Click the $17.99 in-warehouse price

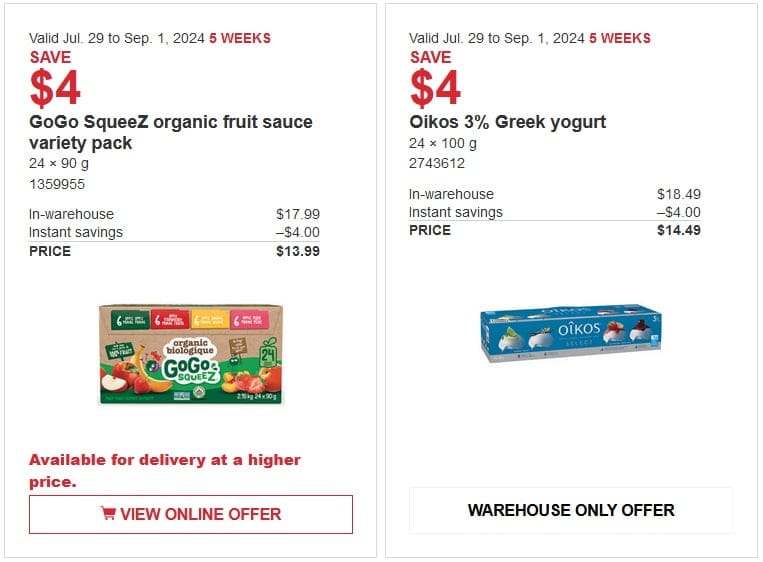pyautogui.click(x=298, y=214)
